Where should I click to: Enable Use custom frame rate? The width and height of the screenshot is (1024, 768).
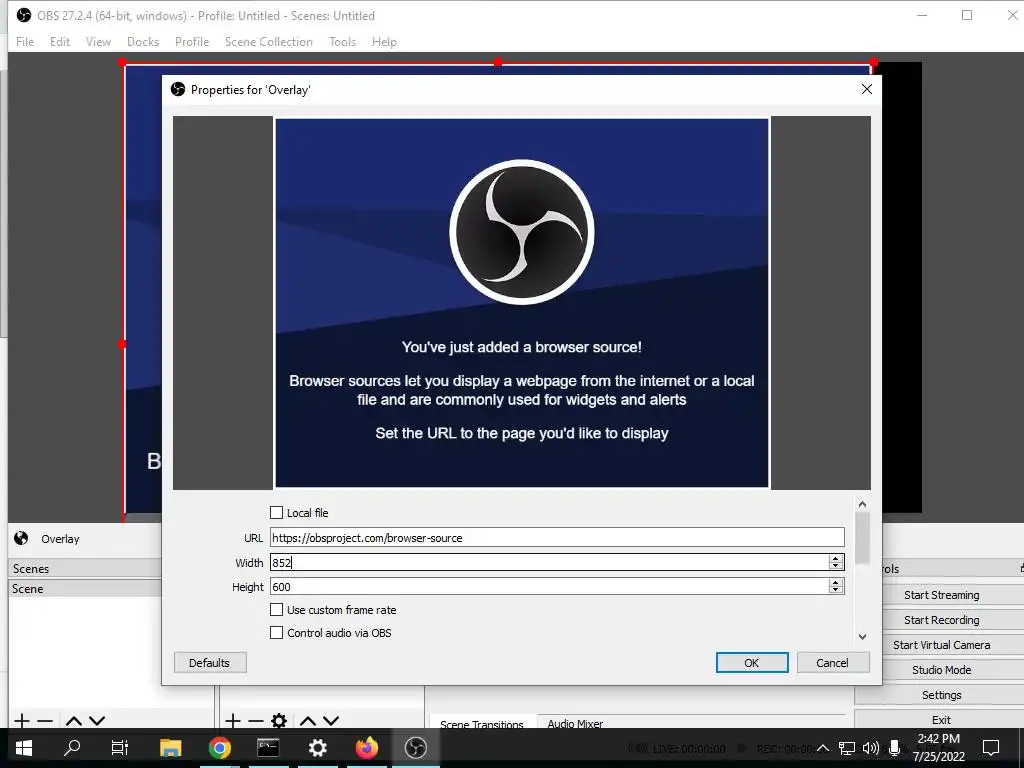pos(276,609)
